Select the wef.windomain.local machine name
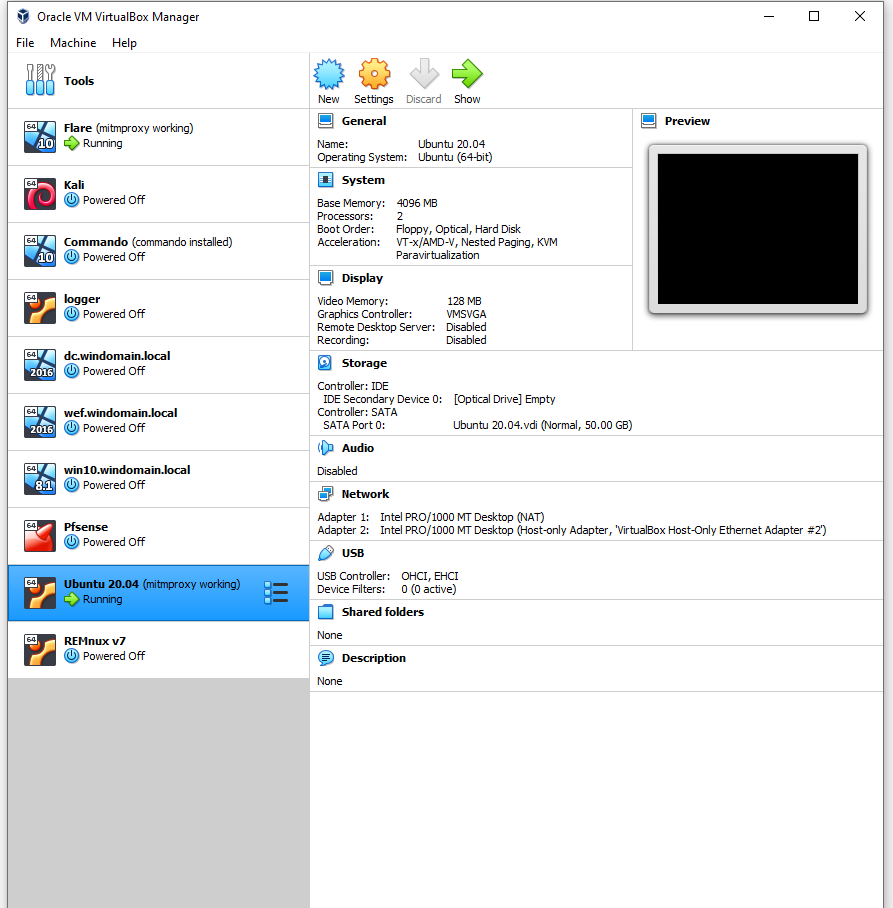 click(x=120, y=413)
